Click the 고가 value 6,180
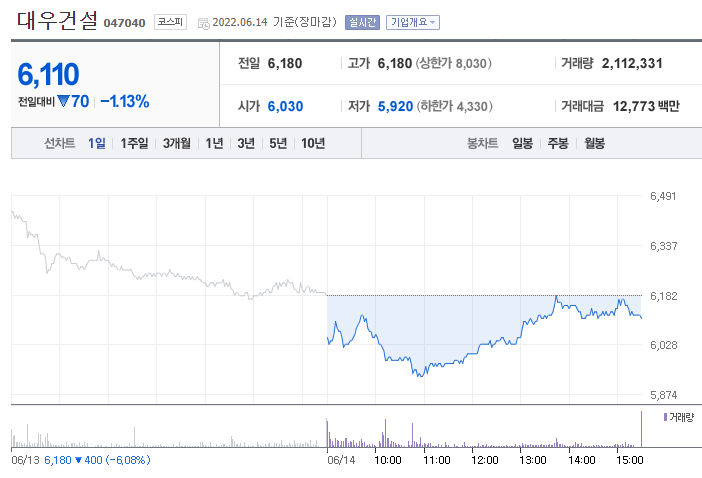The height and width of the screenshot is (478, 702). pyautogui.click(x=395, y=64)
